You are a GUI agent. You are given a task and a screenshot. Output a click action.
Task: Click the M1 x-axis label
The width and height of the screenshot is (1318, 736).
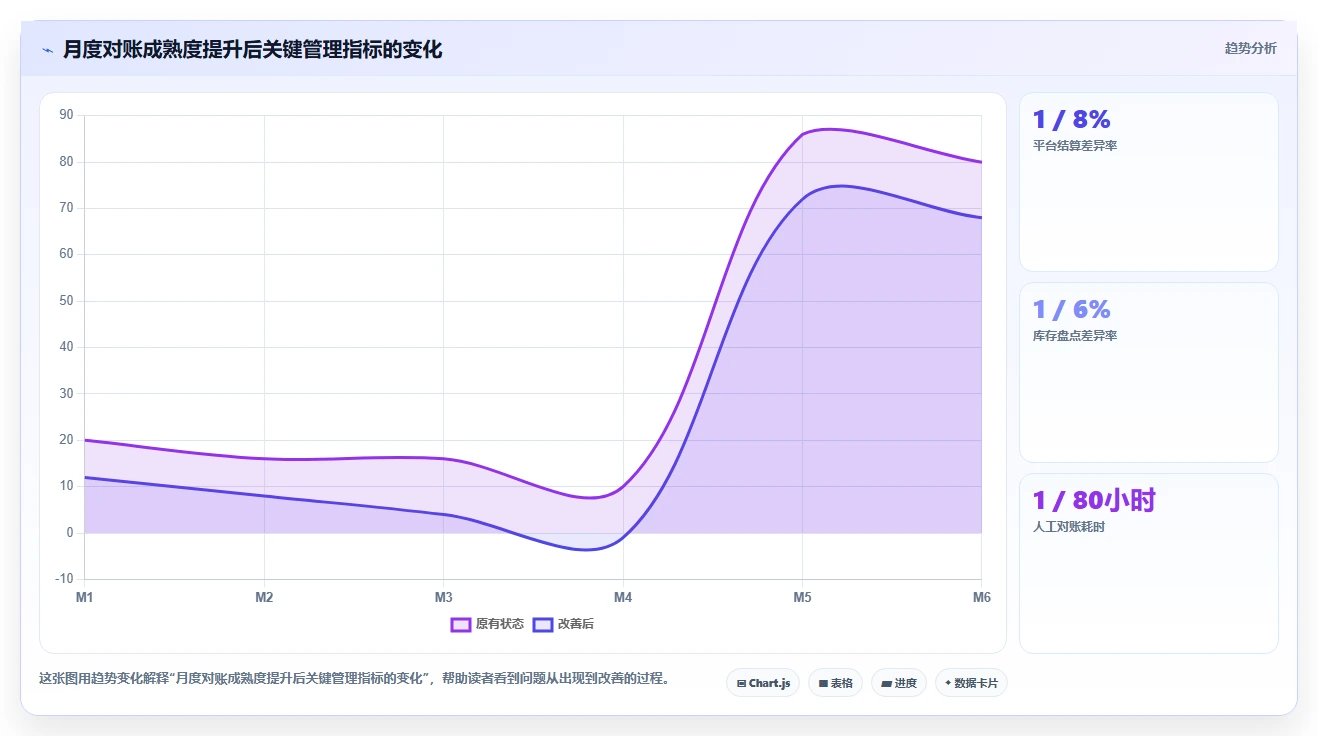[85, 597]
